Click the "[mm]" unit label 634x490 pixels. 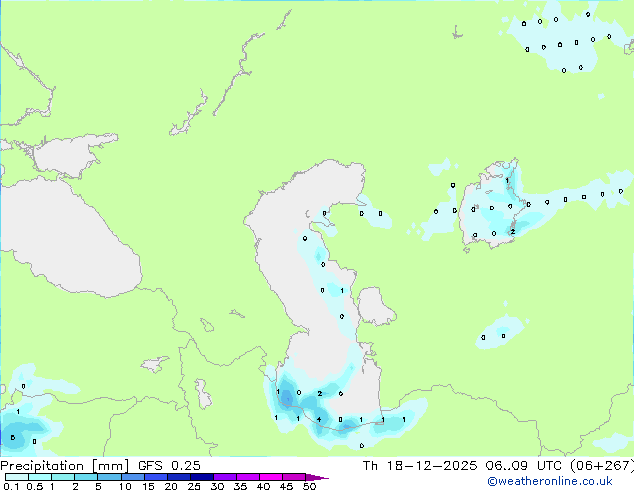pos(110,466)
